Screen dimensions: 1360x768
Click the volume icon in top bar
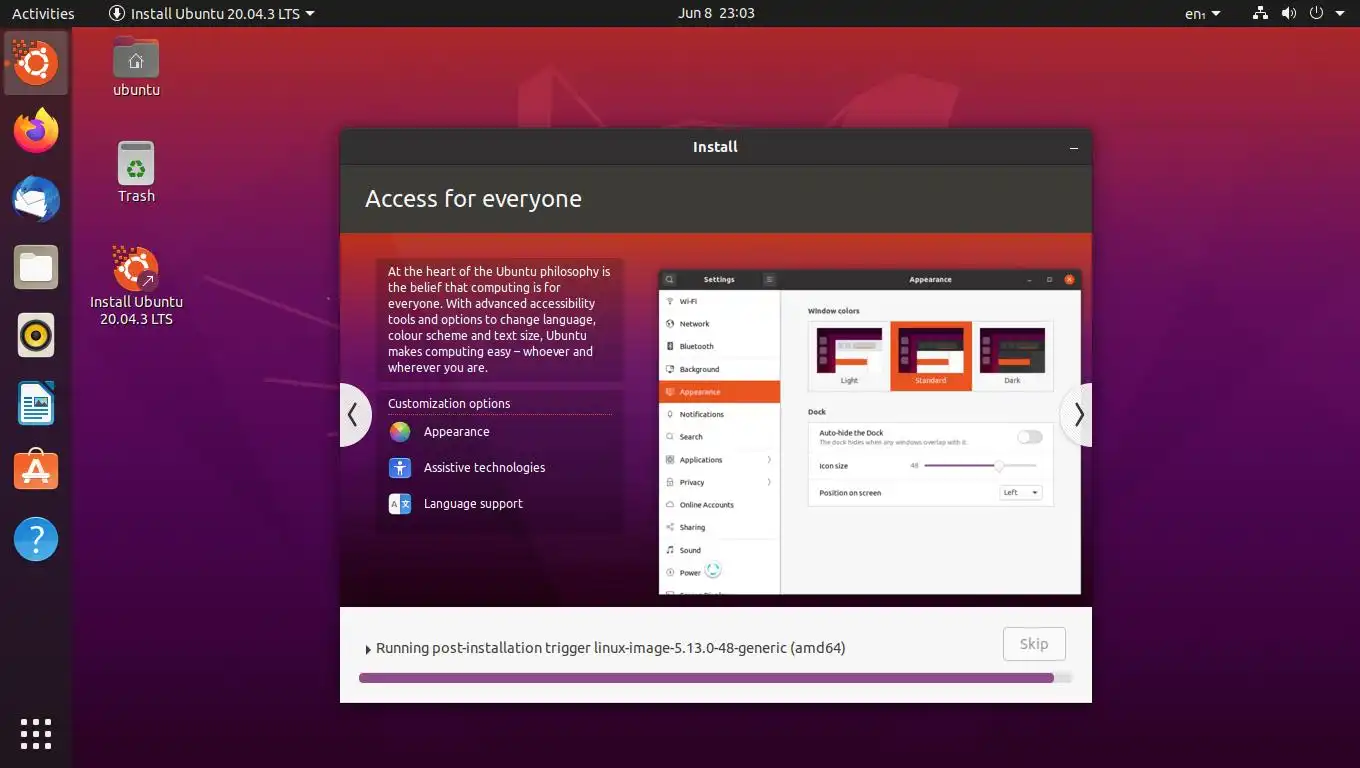click(1288, 13)
